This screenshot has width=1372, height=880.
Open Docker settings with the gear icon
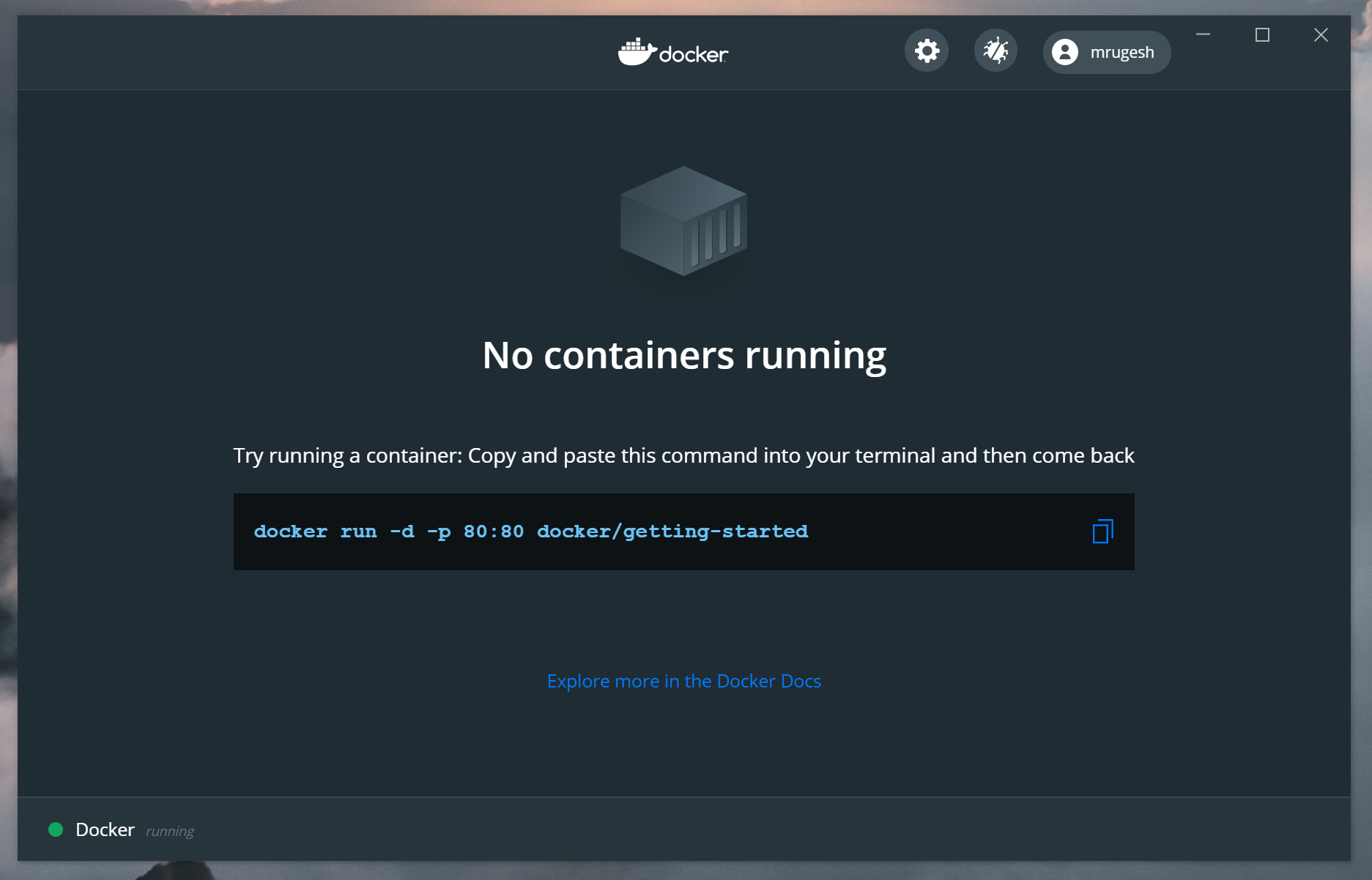927,51
